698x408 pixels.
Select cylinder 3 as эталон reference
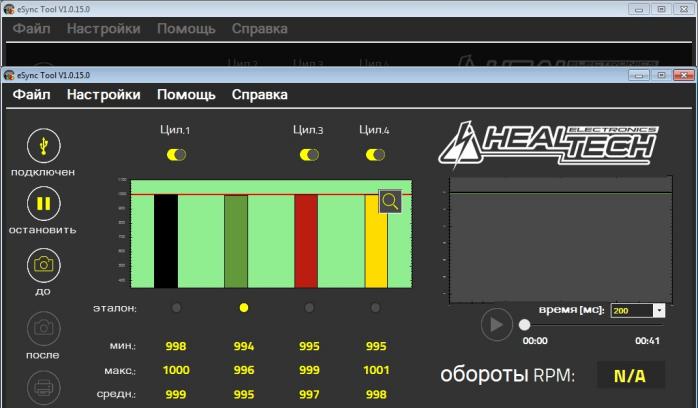pyautogui.click(x=309, y=307)
